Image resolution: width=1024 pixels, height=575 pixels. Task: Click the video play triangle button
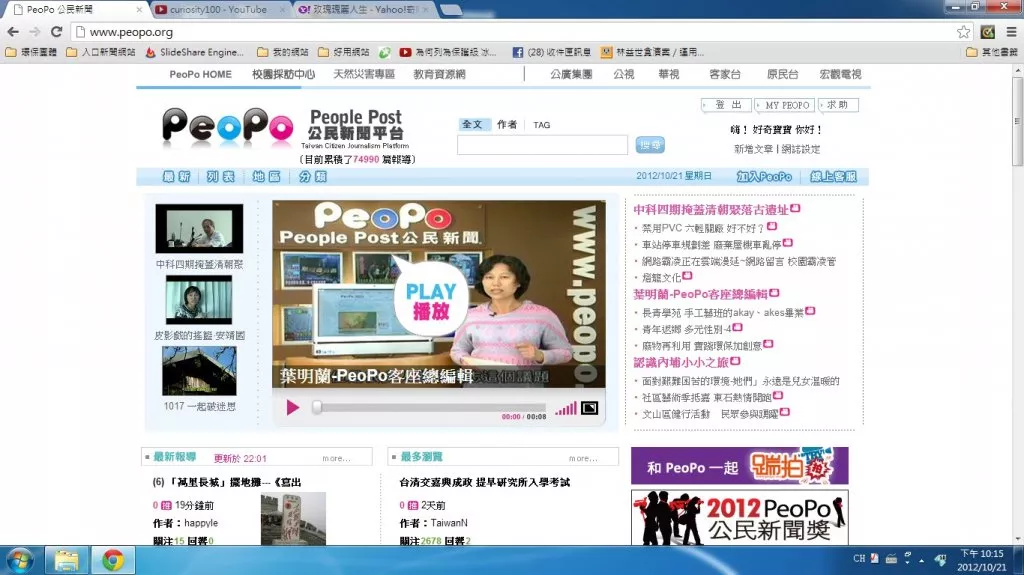293,408
